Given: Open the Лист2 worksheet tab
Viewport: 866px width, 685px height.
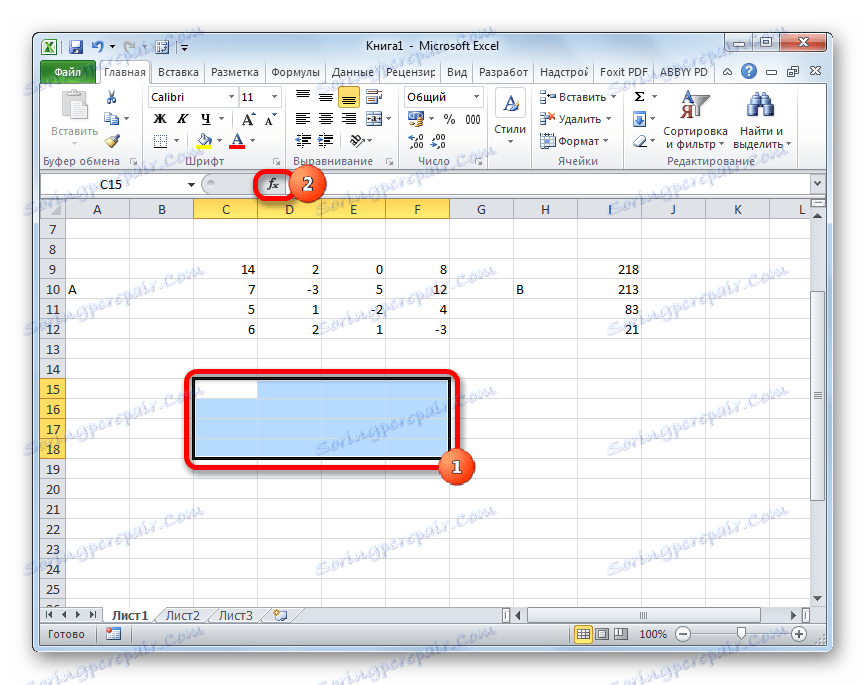Looking at the screenshot, I should pos(183,615).
